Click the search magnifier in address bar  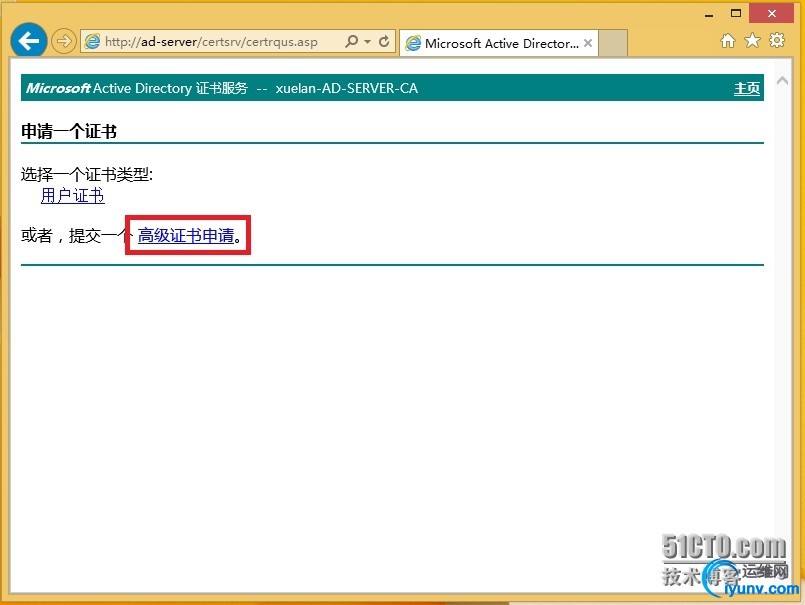(351, 41)
